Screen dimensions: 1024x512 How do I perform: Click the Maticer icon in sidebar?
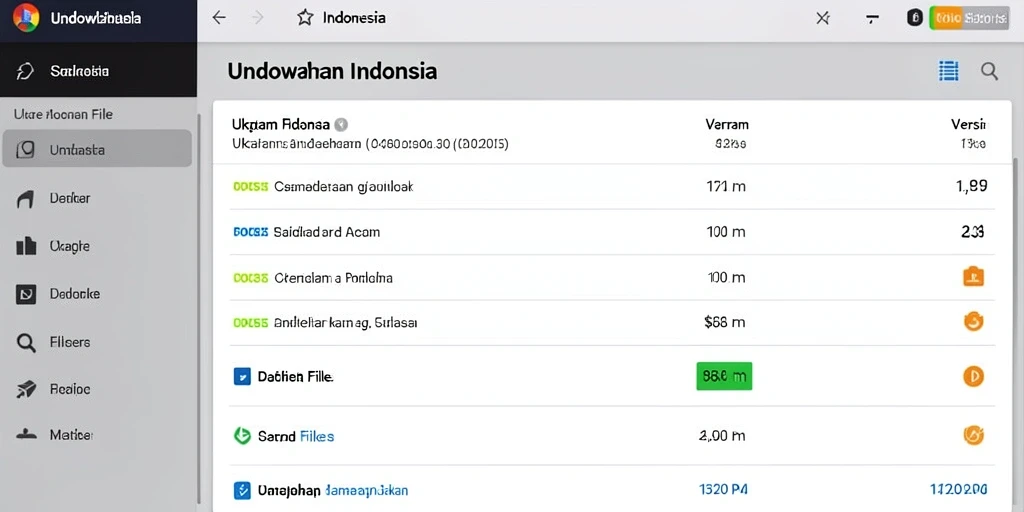(25, 434)
